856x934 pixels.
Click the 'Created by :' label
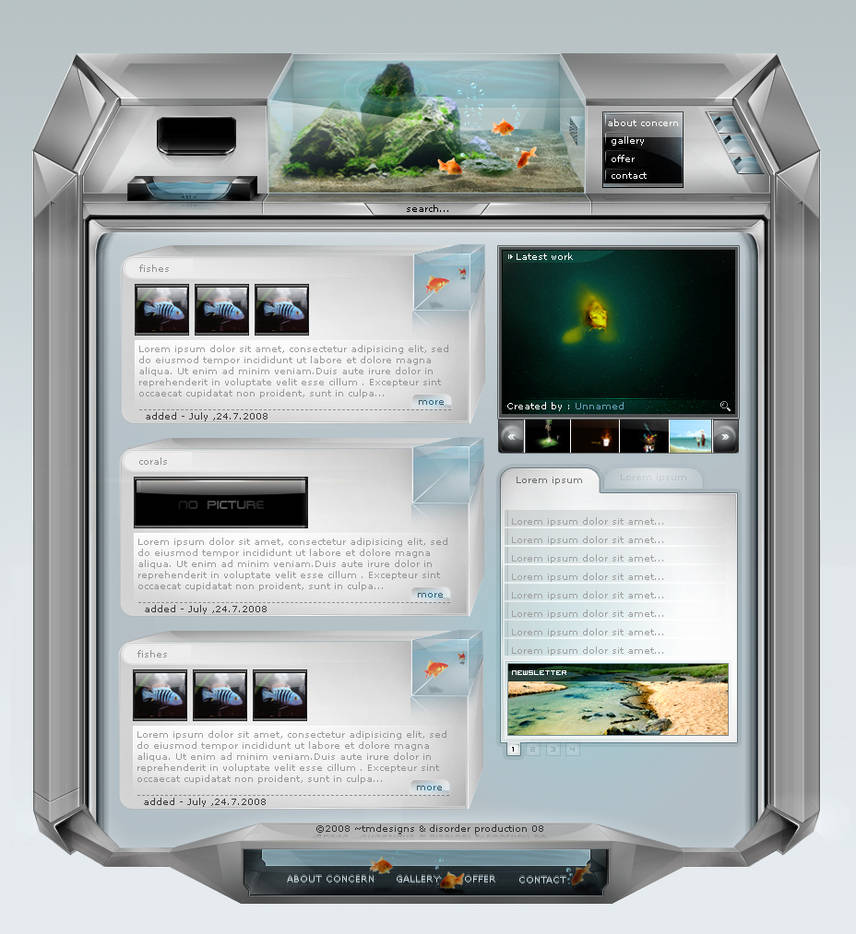click(x=538, y=406)
